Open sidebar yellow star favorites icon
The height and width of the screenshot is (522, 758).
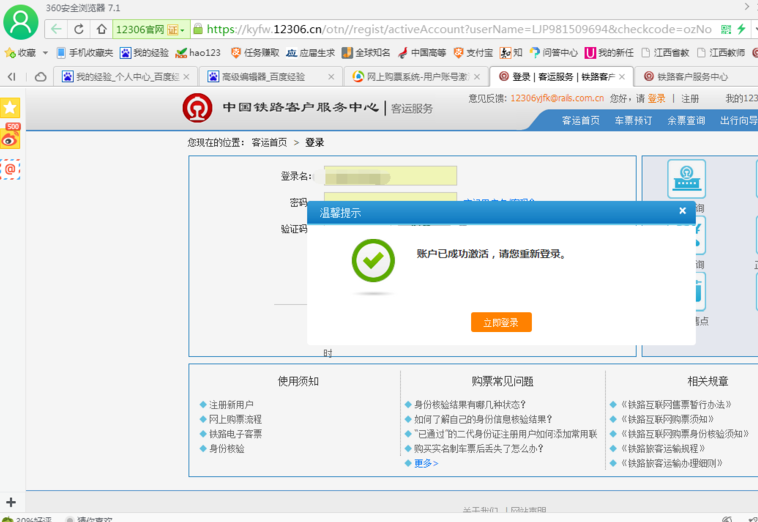[x=10, y=108]
